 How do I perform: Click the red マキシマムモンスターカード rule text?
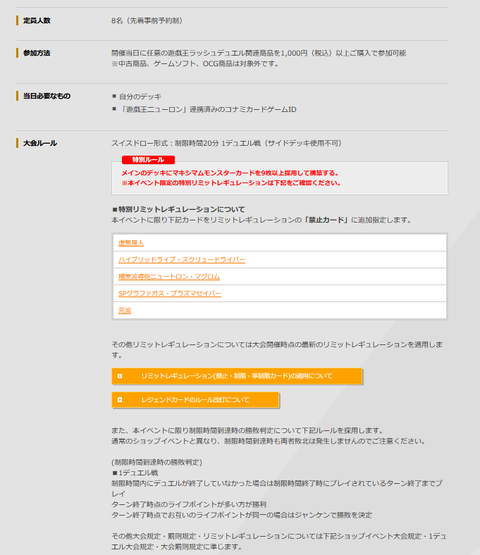(230, 173)
